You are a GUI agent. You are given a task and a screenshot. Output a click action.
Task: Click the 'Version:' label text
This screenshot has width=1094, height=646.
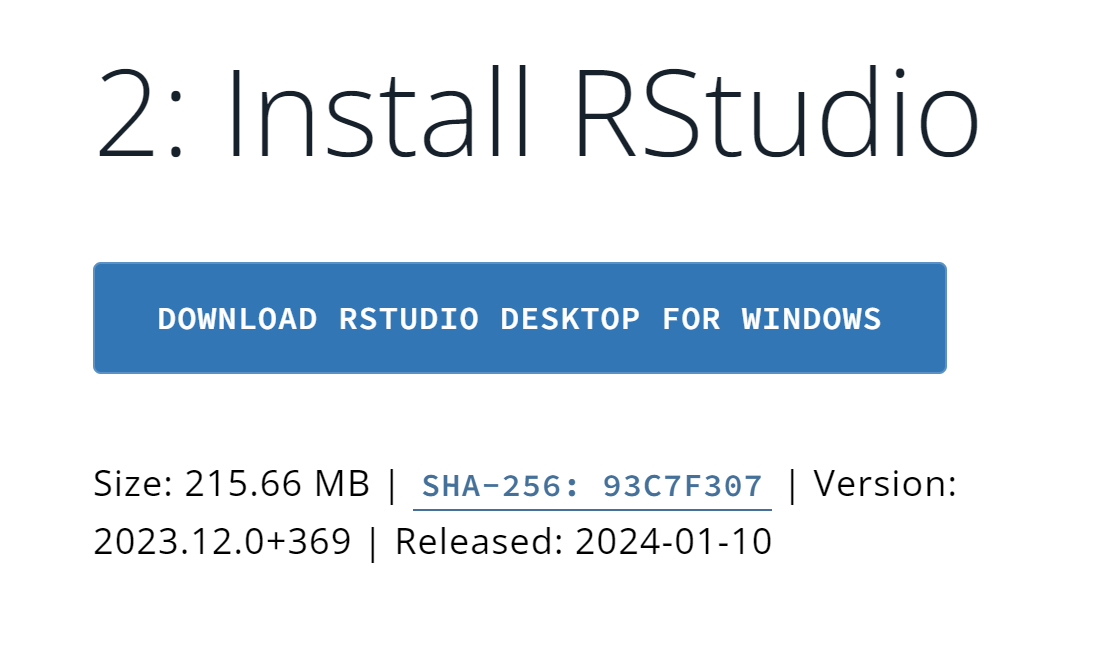885,485
